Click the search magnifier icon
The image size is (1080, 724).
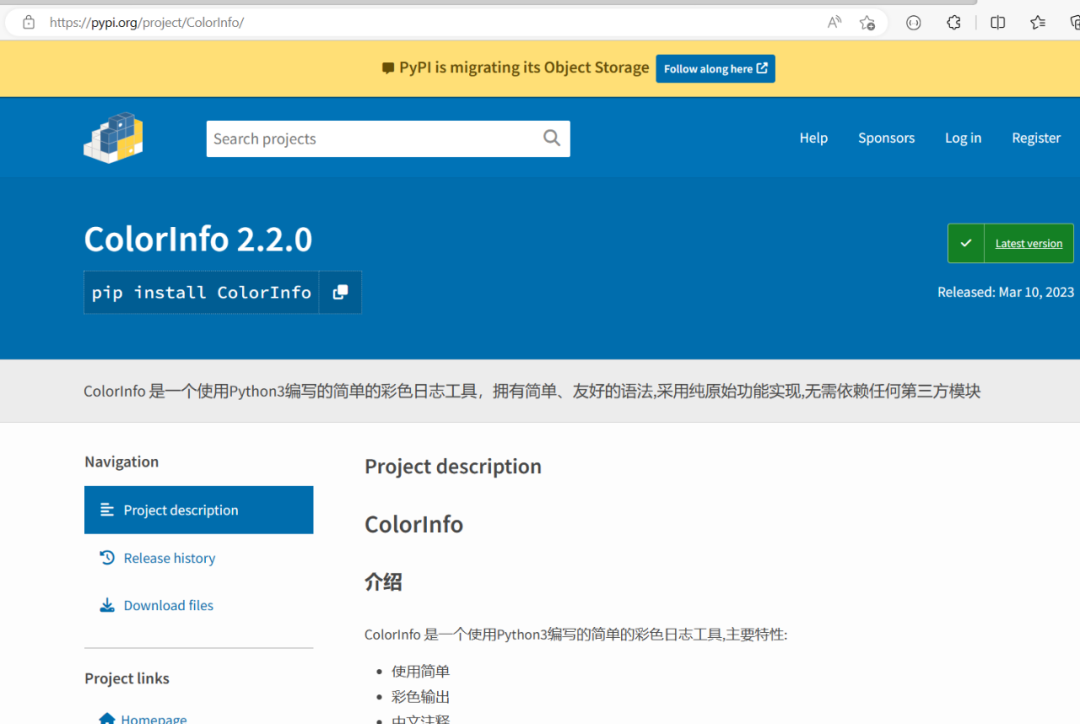click(x=551, y=137)
